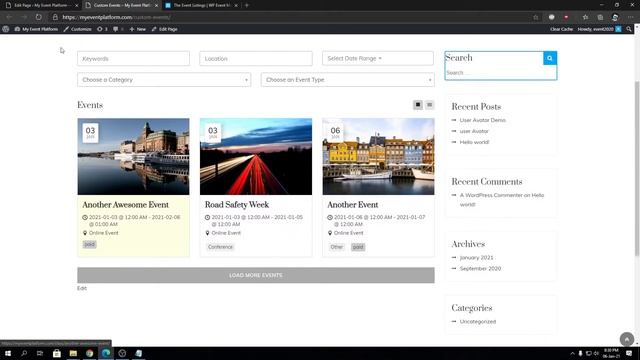Open the updates counter in admin bar

click(102, 29)
